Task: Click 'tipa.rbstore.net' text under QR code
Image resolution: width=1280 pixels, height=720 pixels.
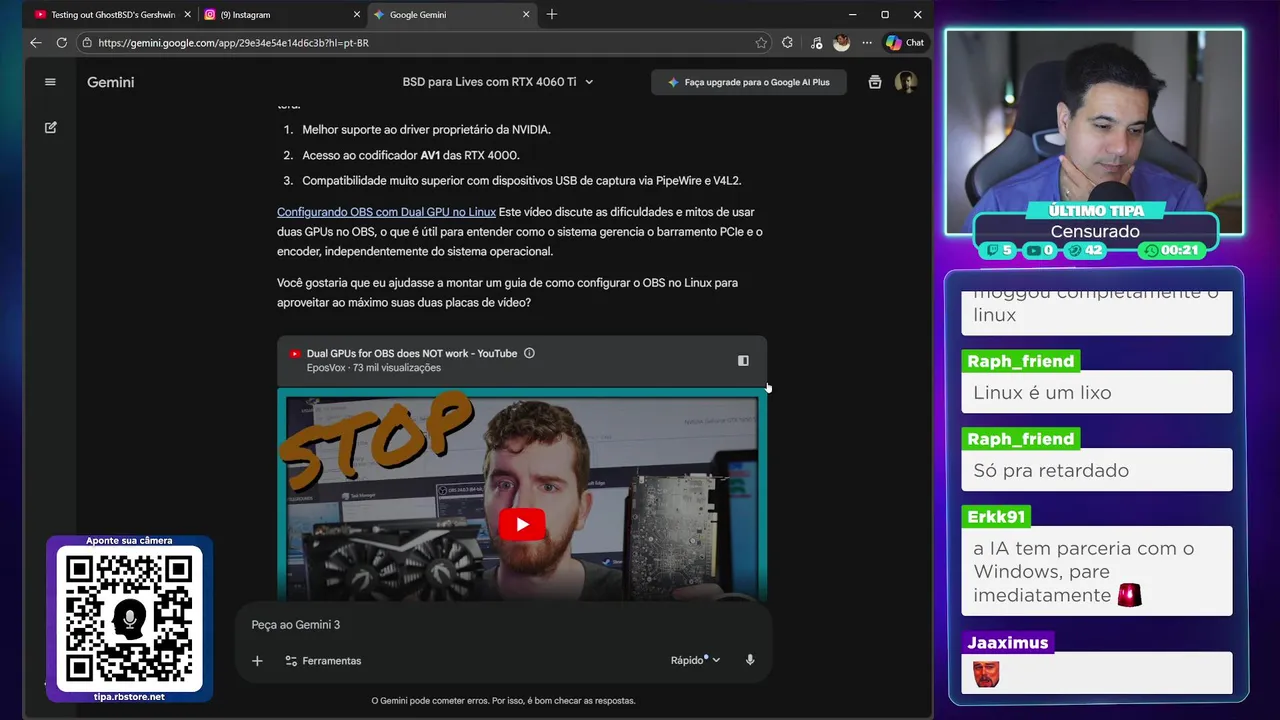Action: (x=129, y=697)
